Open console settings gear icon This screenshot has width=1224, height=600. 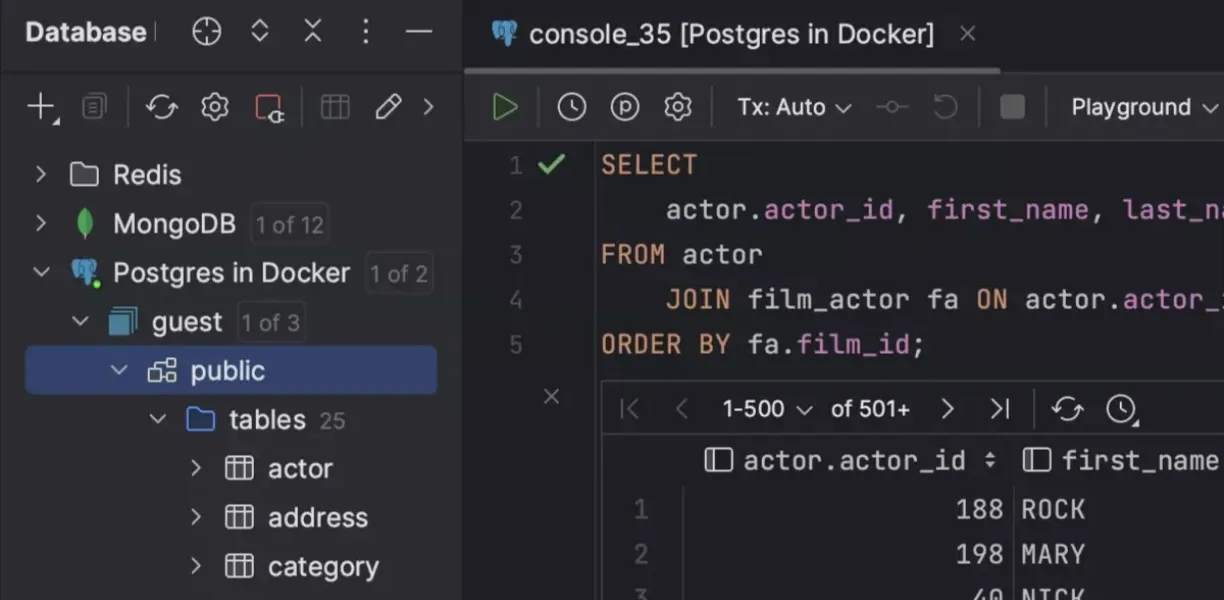click(678, 107)
